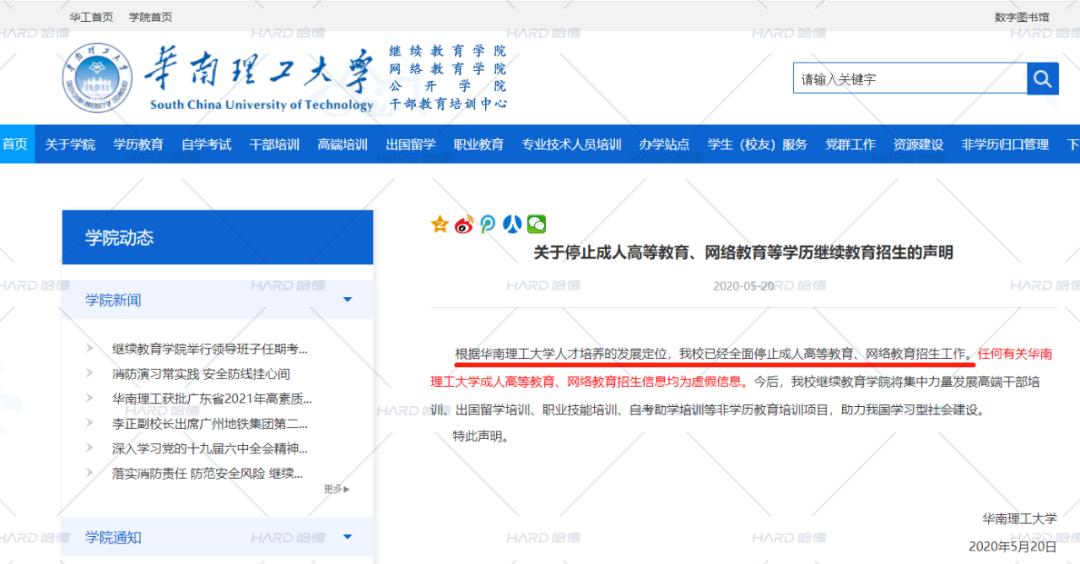Image resolution: width=1080 pixels, height=564 pixels.
Task: Click the article title 关于停止成人高等教育 statement
Action: 742,252
